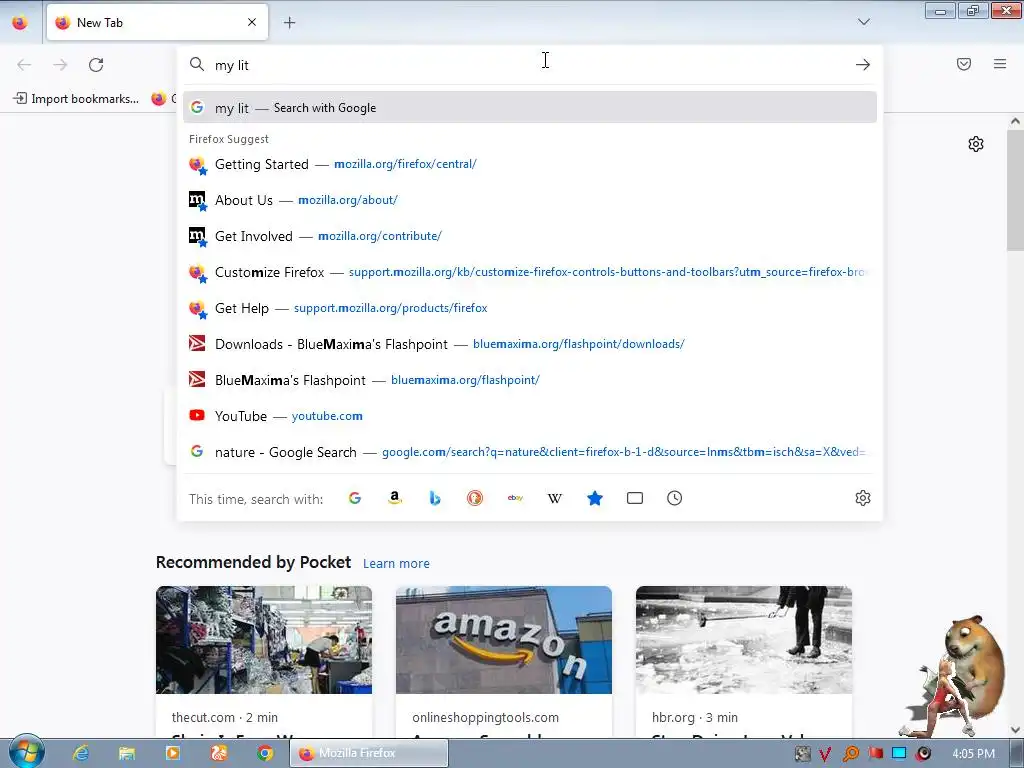Select the New Tab tab

coord(157,22)
